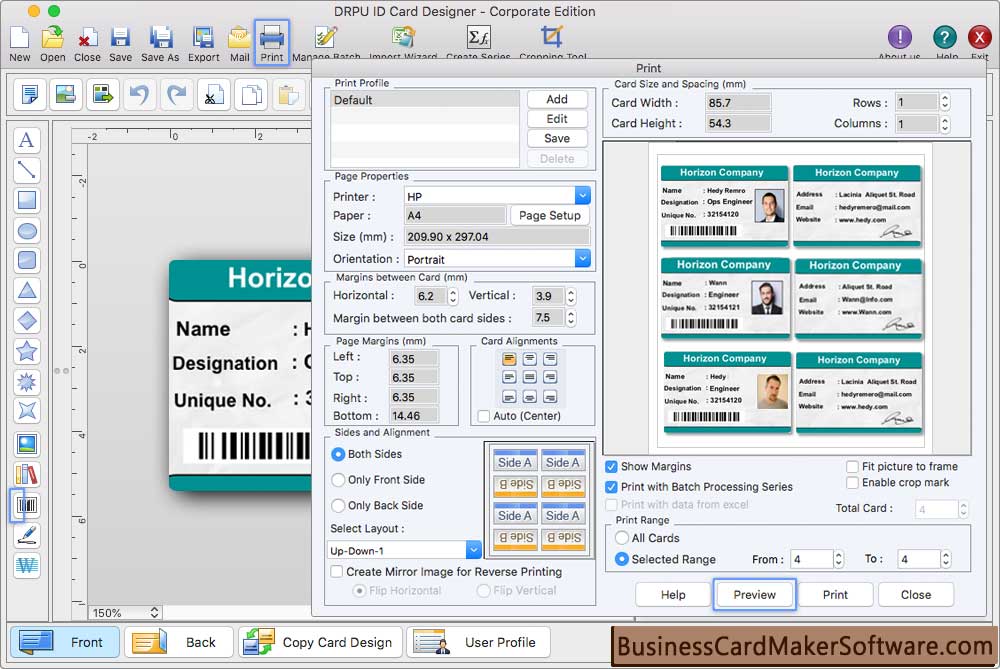The height and width of the screenshot is (669, 1000).
Task: Toggle the Auto (Center) checkbox
Action: tap(484, 416)
